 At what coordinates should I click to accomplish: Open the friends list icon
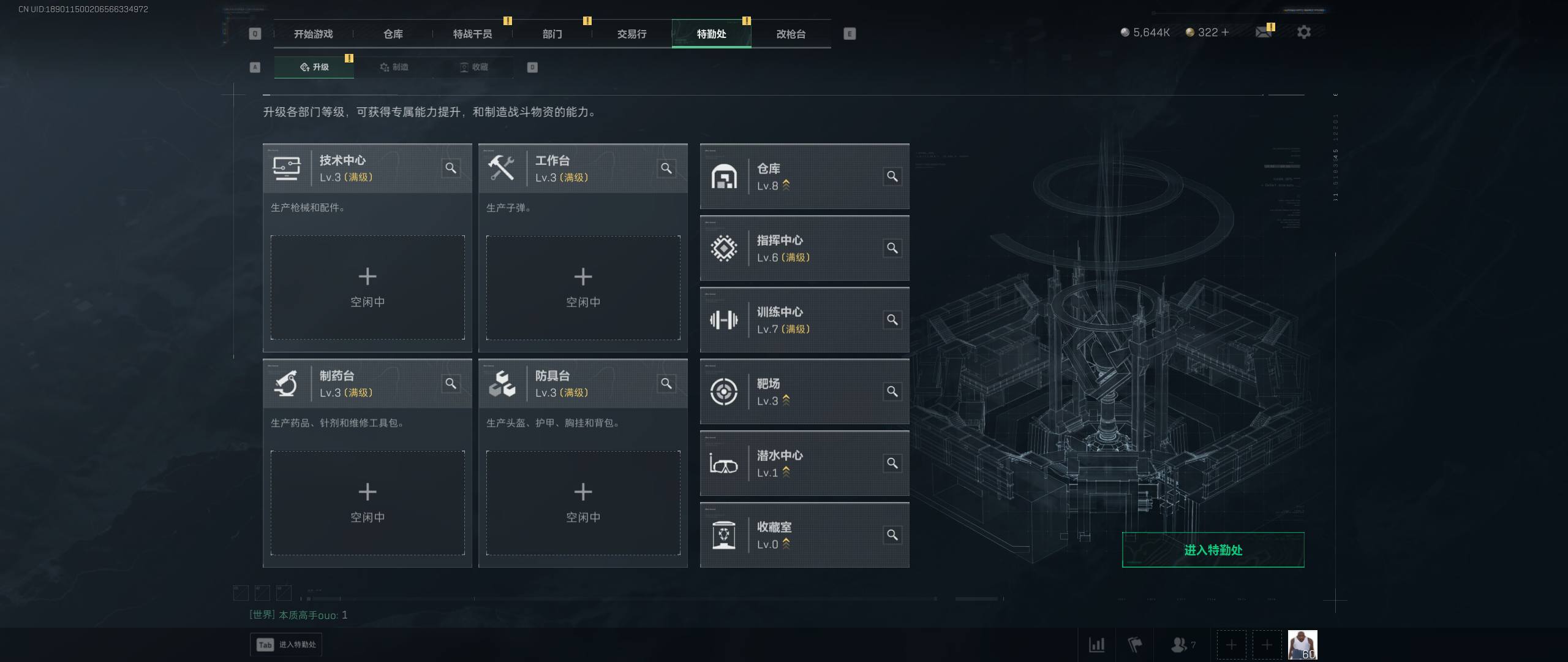click(x=1179, y=645)
